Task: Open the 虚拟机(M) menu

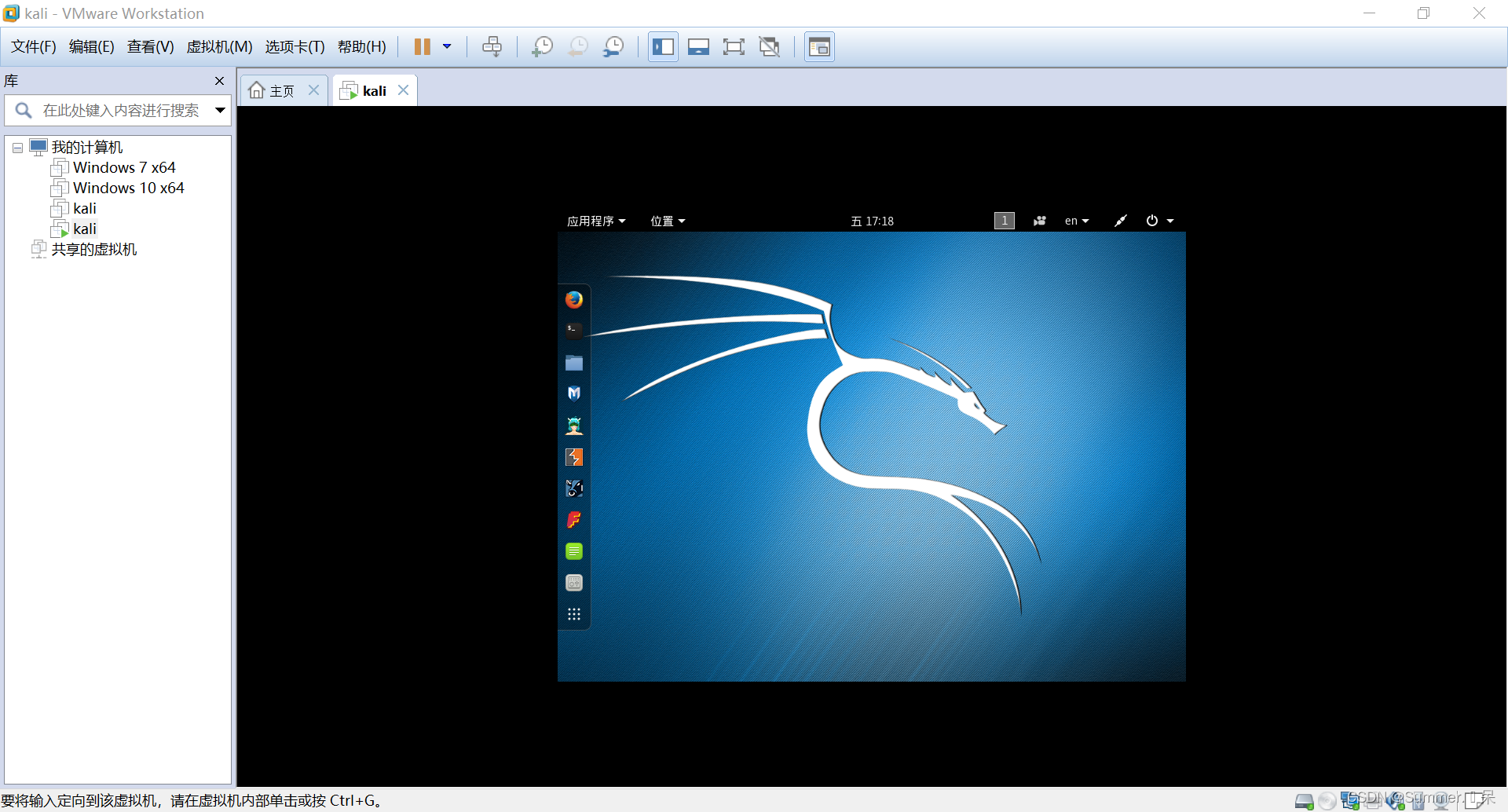Action: [x=219, y=47]
